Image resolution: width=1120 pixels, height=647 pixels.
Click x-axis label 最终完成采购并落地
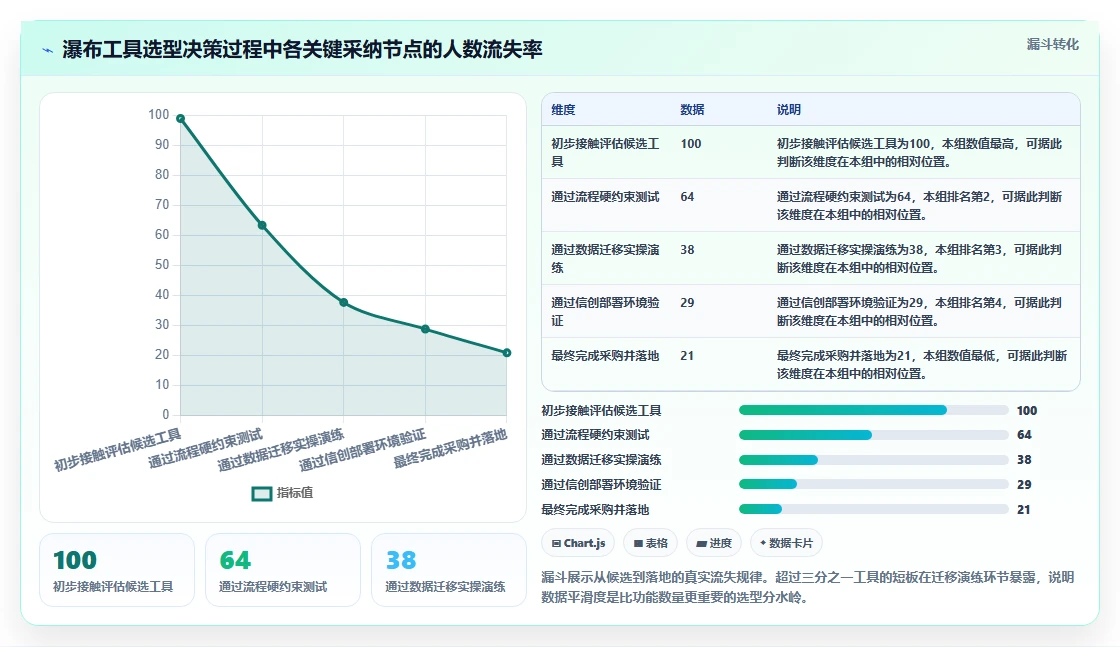coord(450,448)
